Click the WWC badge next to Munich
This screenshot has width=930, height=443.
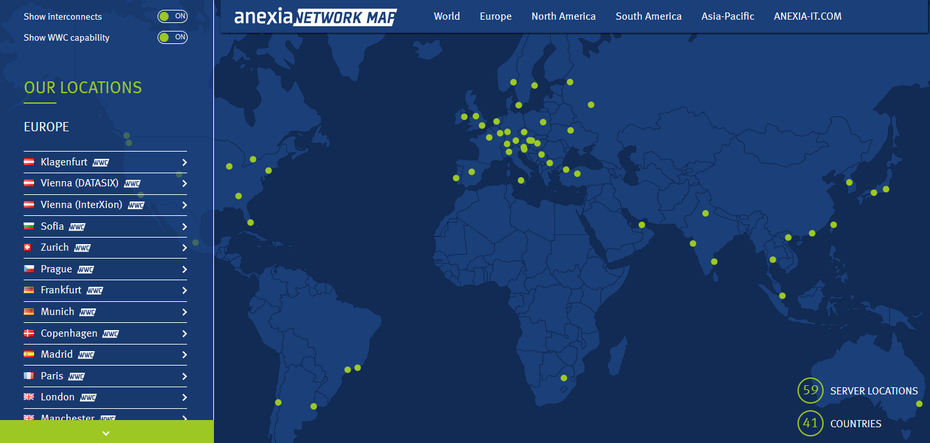pos(88,312)
